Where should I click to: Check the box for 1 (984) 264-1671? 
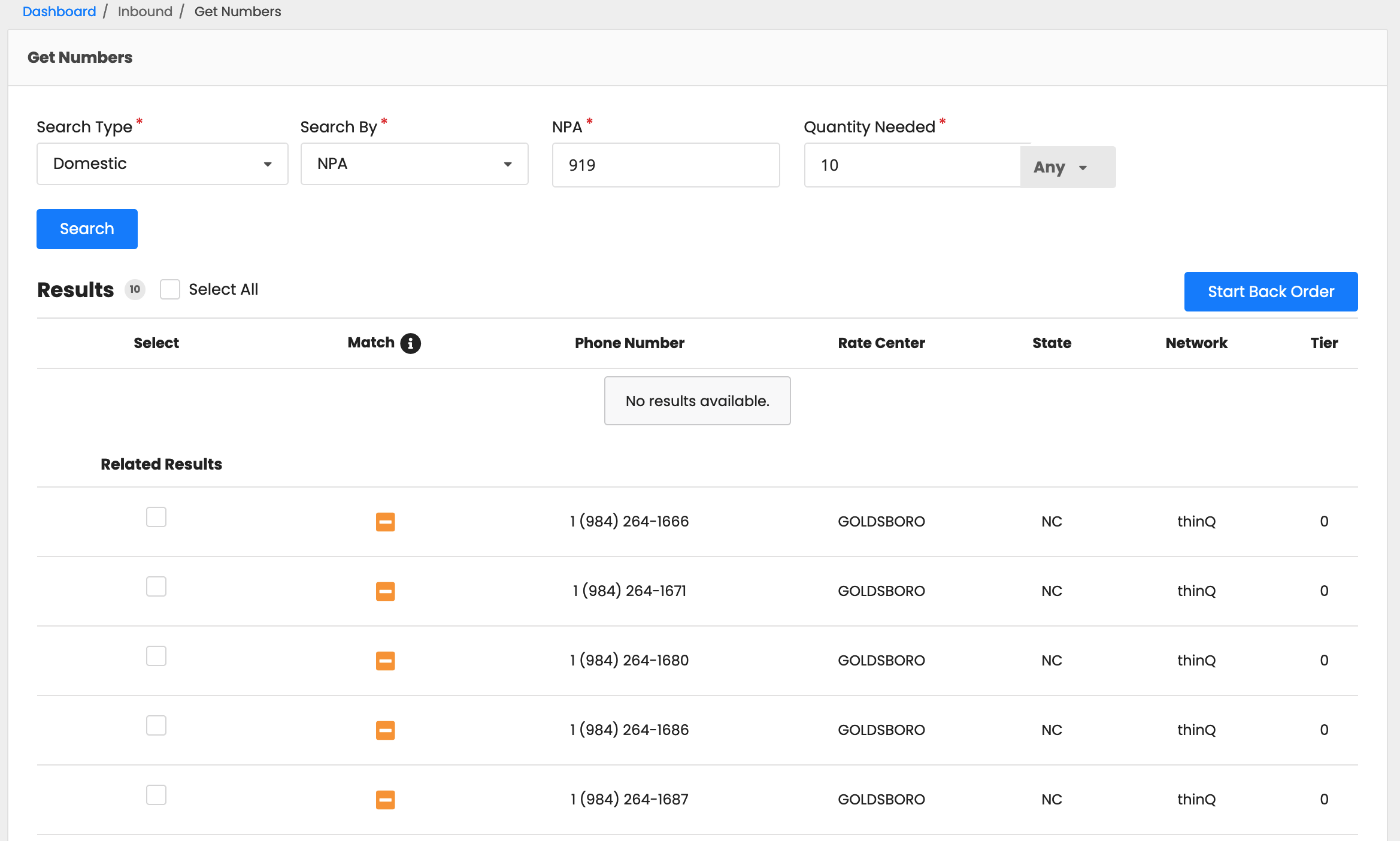(156, 586)
